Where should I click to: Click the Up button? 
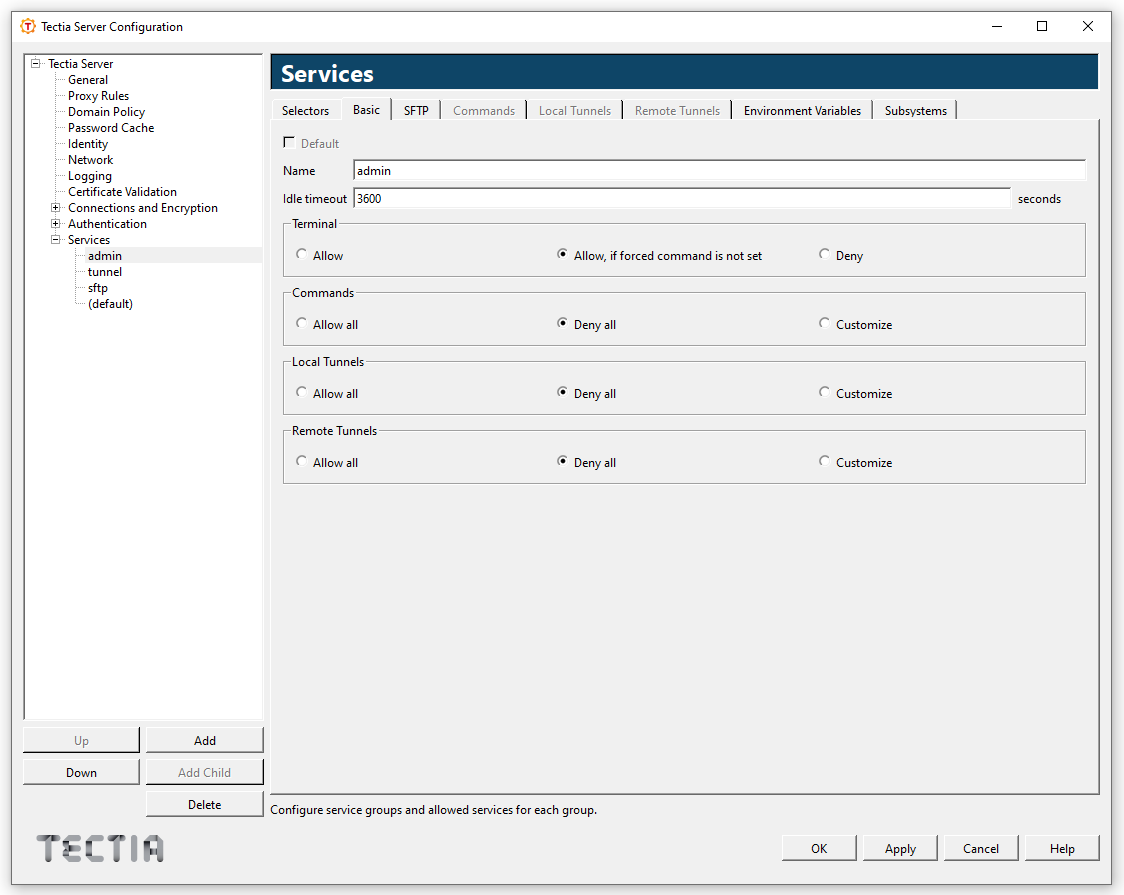[x=82, y=740]
